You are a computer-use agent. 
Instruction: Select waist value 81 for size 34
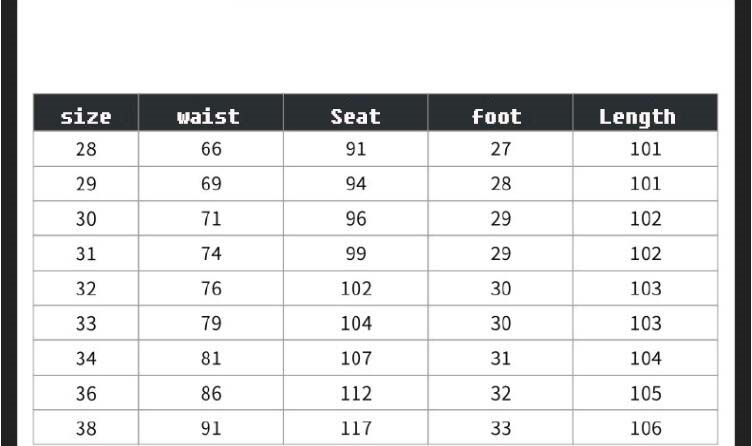[x=211, y=359]
